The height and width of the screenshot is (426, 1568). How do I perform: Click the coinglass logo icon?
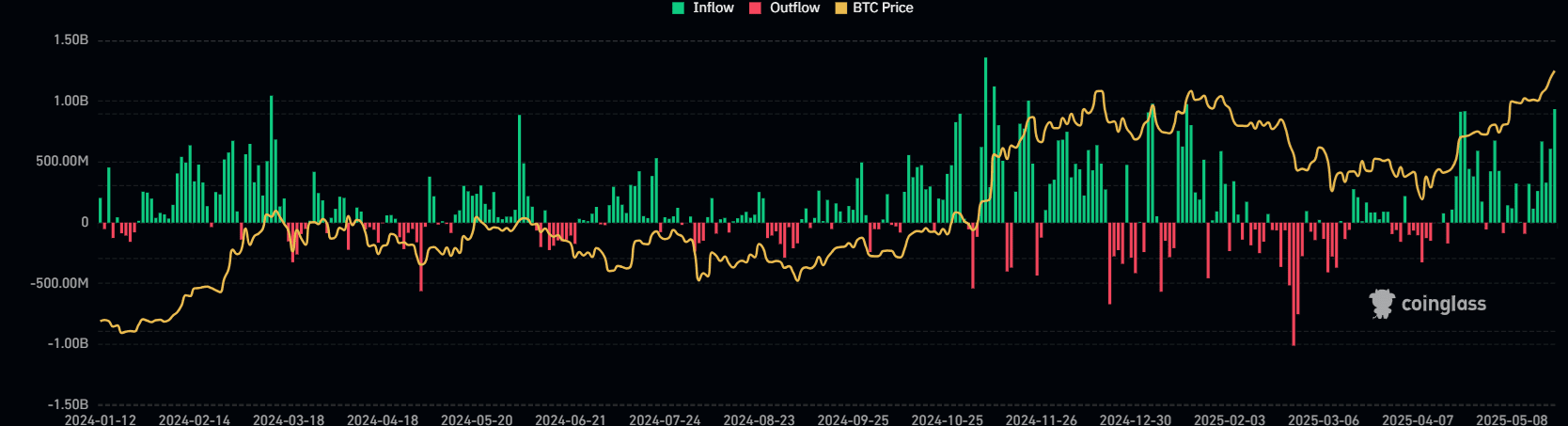click(x=1381, y=304)
